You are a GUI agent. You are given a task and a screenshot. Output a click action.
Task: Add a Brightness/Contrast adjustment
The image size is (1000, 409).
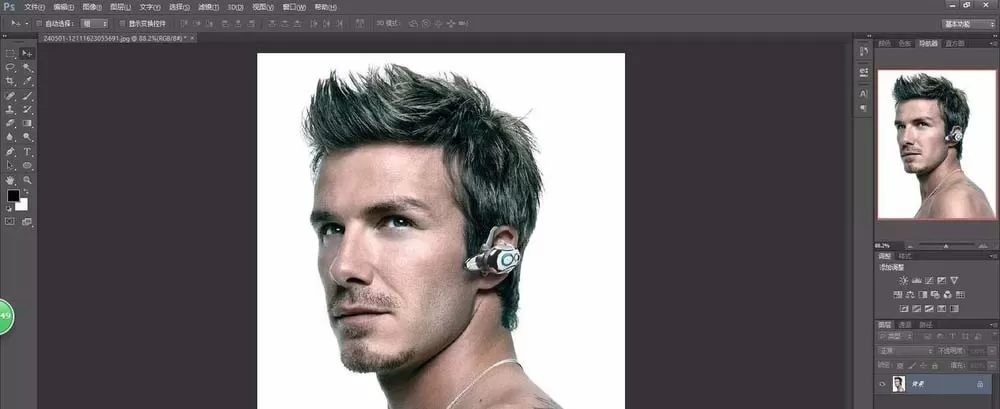point(903,280)
